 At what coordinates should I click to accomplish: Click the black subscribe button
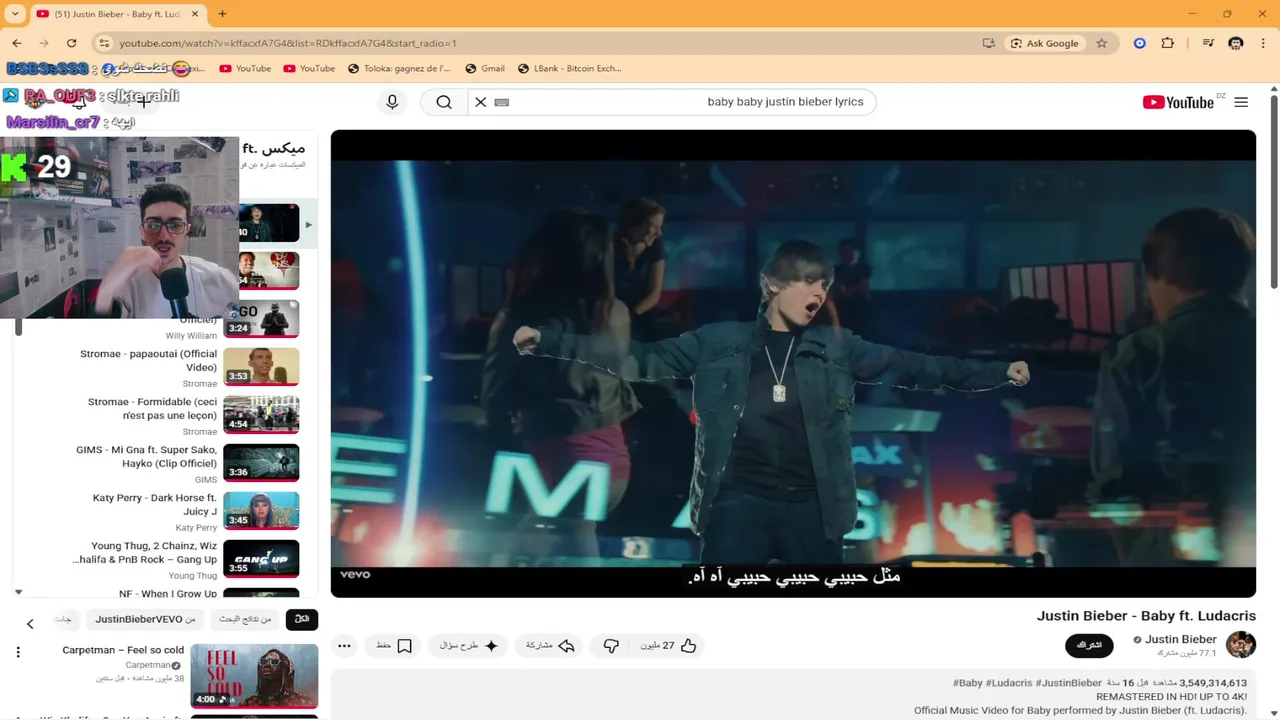pyautogui.click(x=1089, y=646)
